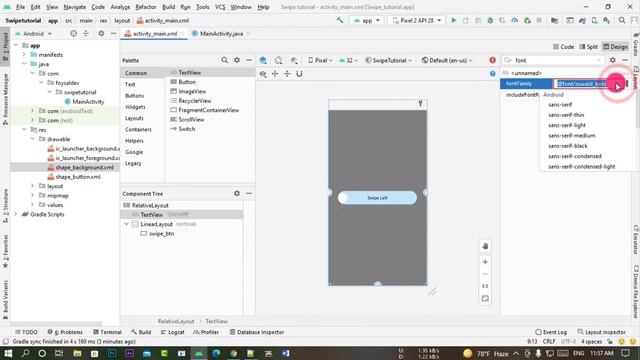Open the SwipeTutorial theme dropdown

click(x=388, y=60)
